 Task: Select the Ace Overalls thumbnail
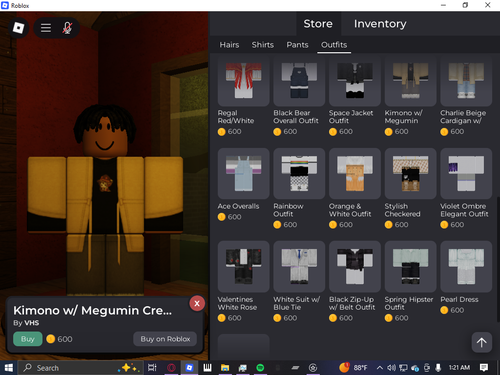click(x=244, y=174)
